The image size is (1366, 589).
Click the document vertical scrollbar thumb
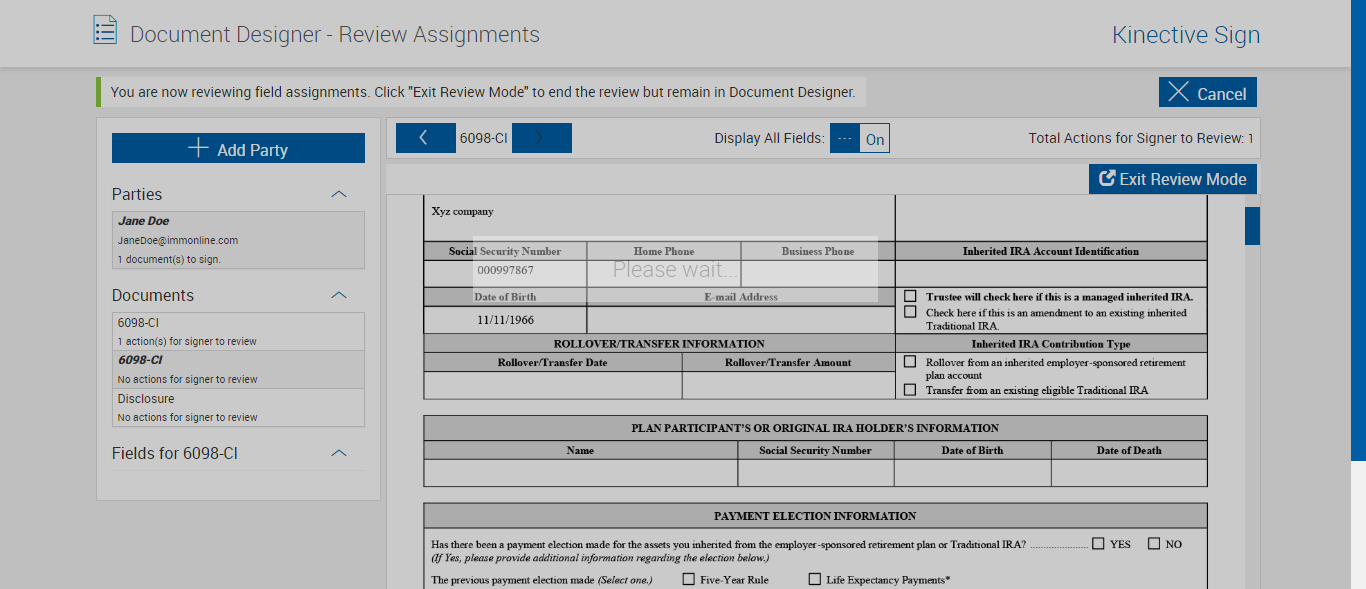click(1252, 226)
